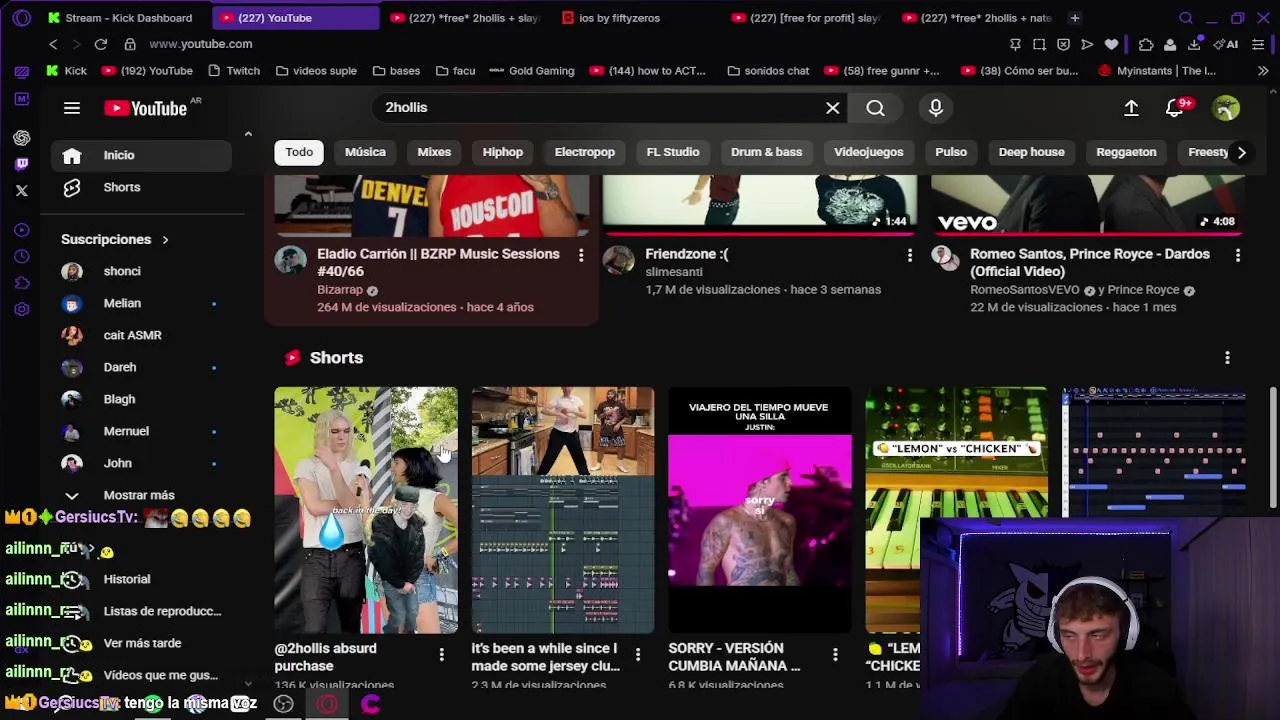1280x720 pixels.
Task: Open the slimesanti channel link
Action: click(674, 272)
